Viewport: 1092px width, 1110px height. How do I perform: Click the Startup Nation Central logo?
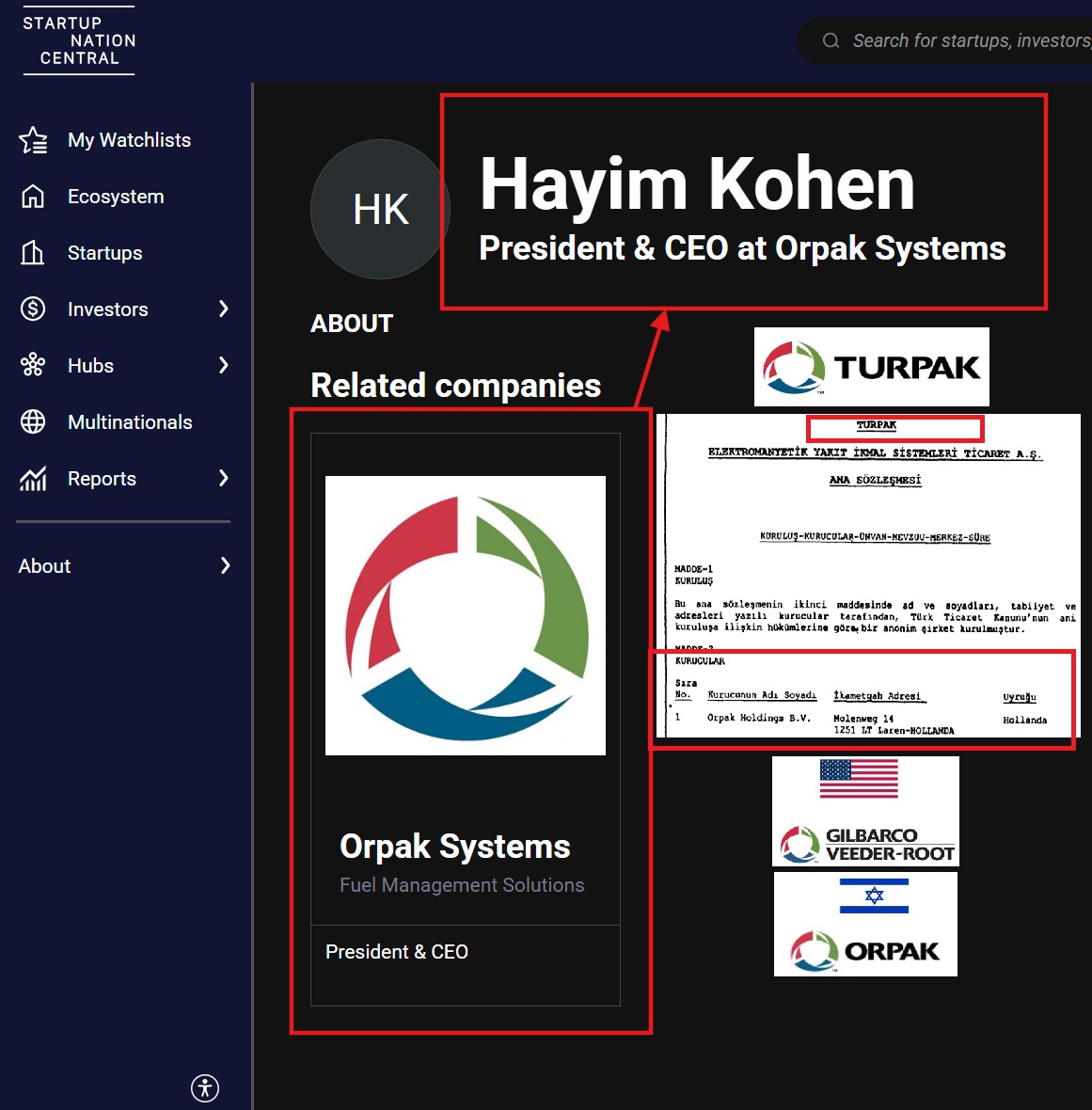[x=79, y=40]
